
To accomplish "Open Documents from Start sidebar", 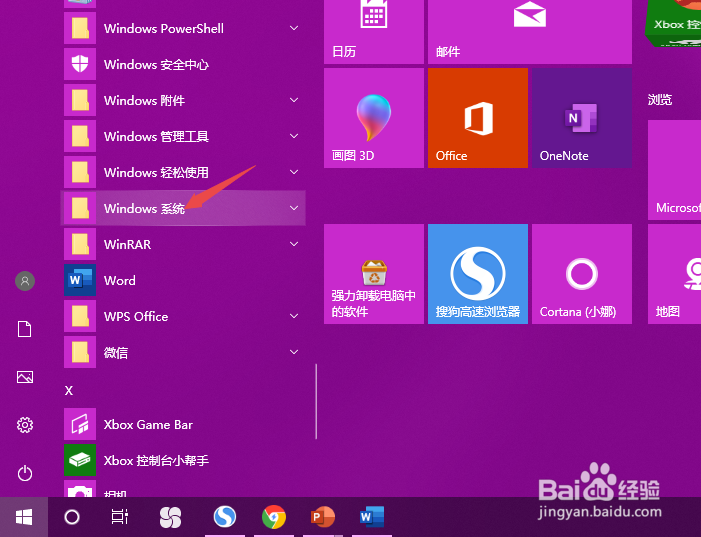I will click(25, 329).
